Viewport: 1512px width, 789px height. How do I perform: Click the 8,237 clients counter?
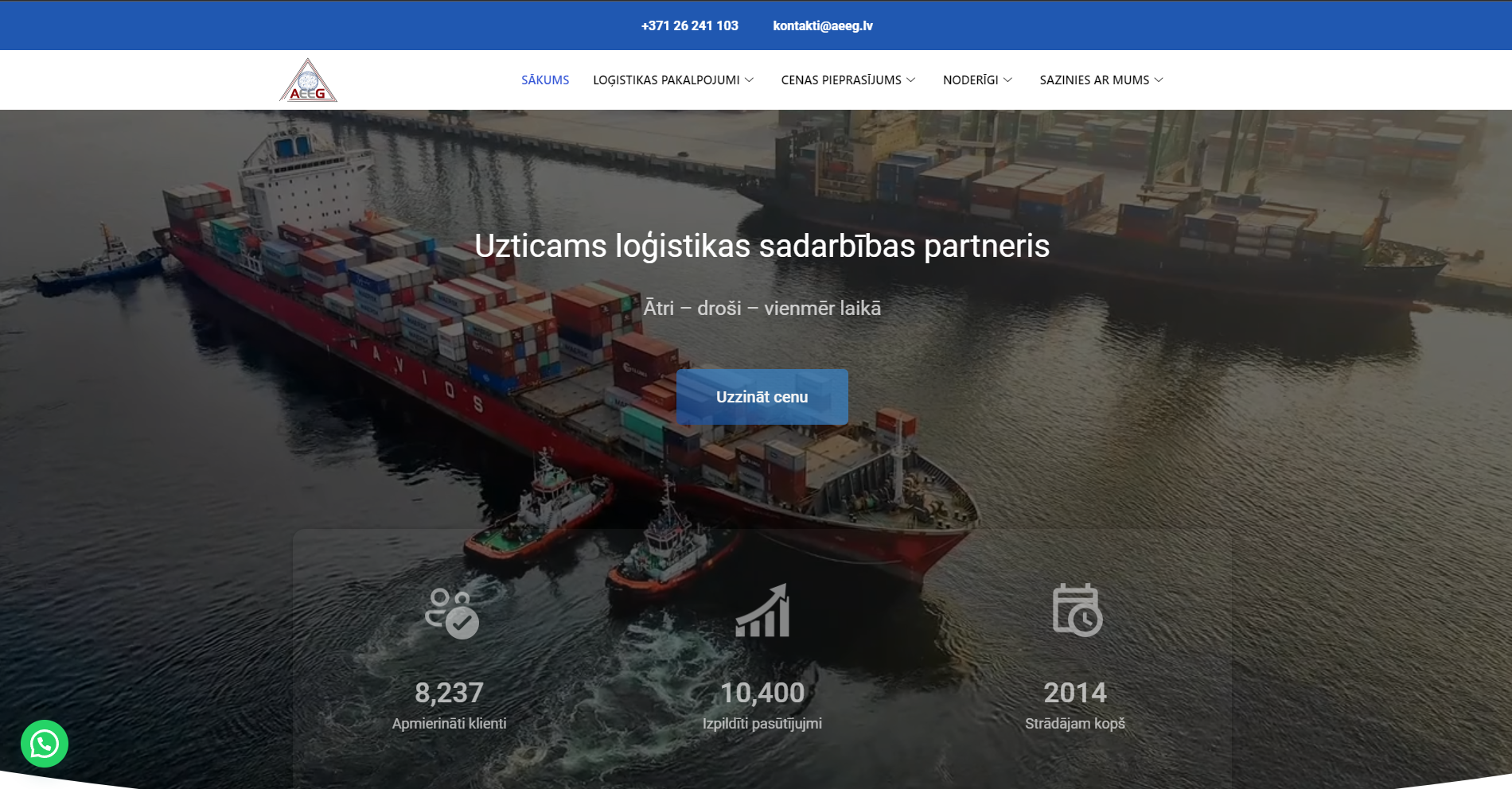pyautogui.click(x=449, y=693)
